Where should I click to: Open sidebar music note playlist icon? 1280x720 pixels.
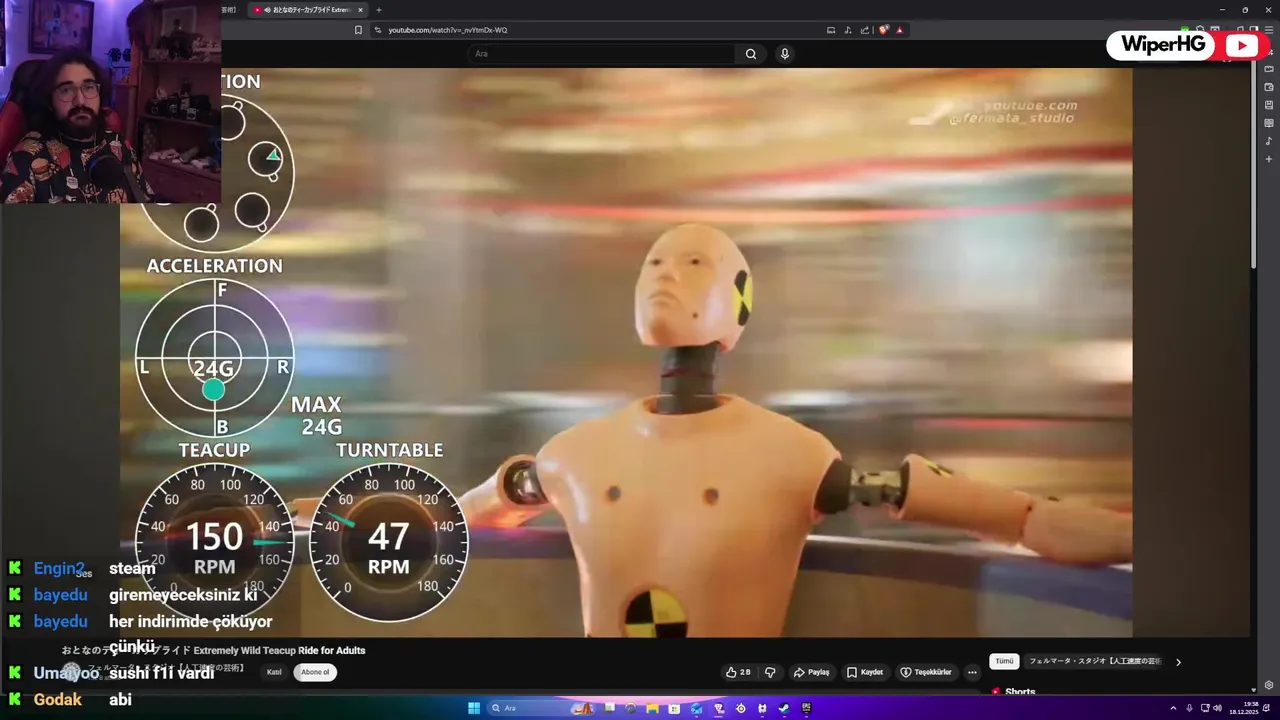[x=1269, y=141]
